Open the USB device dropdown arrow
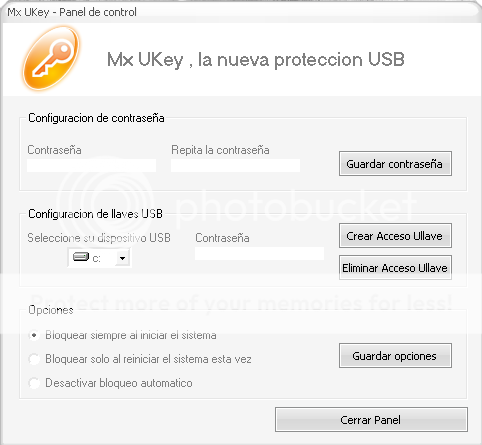 coord(122,258)
